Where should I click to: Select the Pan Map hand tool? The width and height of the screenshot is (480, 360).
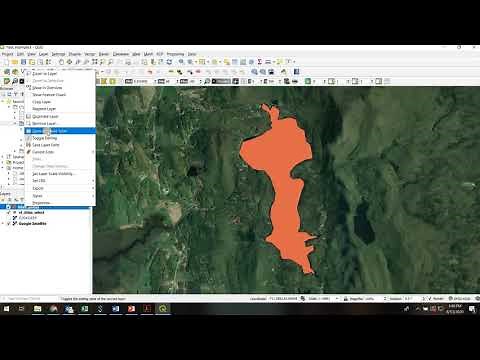click(61, 62)
